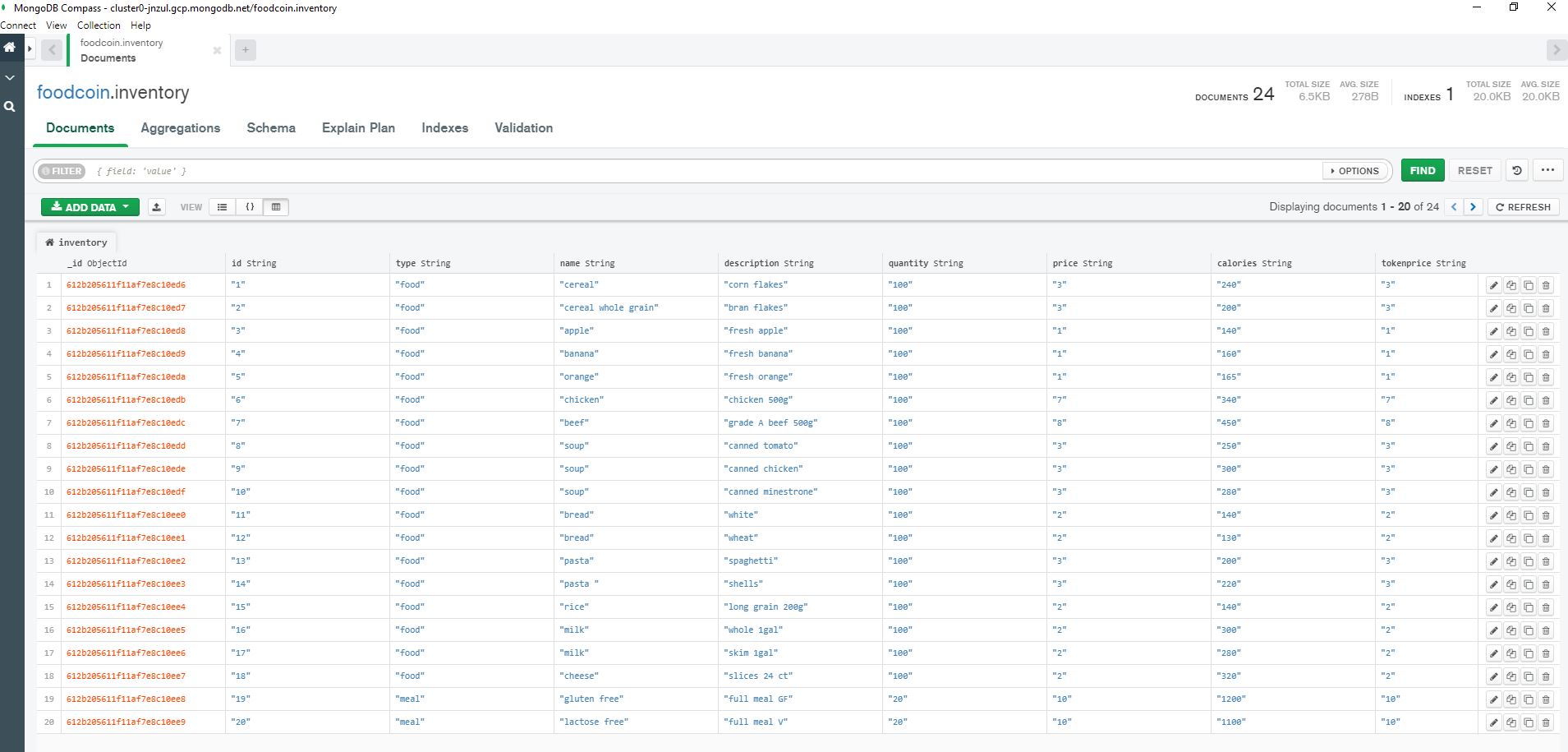Viewport: 1568px width, 752px height.
Task: Open the Help menu
Action: pyautogui.click(x=140, y=25)
